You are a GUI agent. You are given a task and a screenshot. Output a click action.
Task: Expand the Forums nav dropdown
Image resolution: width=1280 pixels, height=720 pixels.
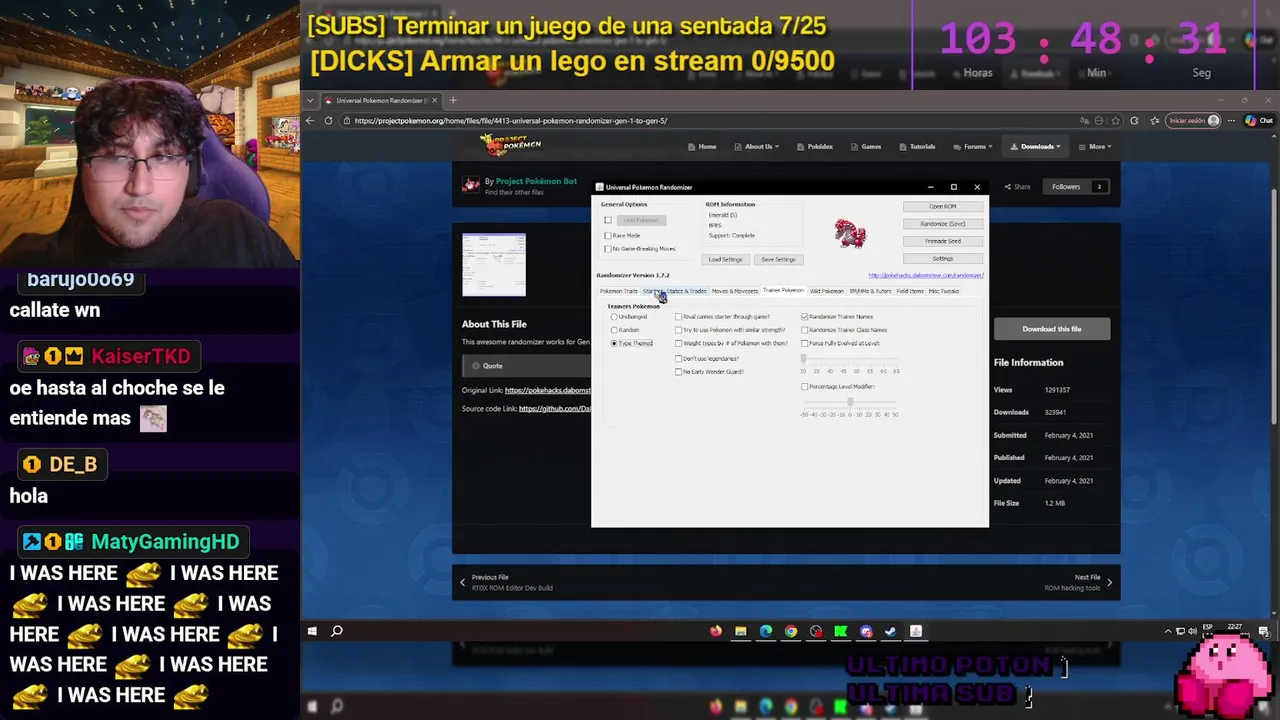pyautogui.click(x=973, y=147)
